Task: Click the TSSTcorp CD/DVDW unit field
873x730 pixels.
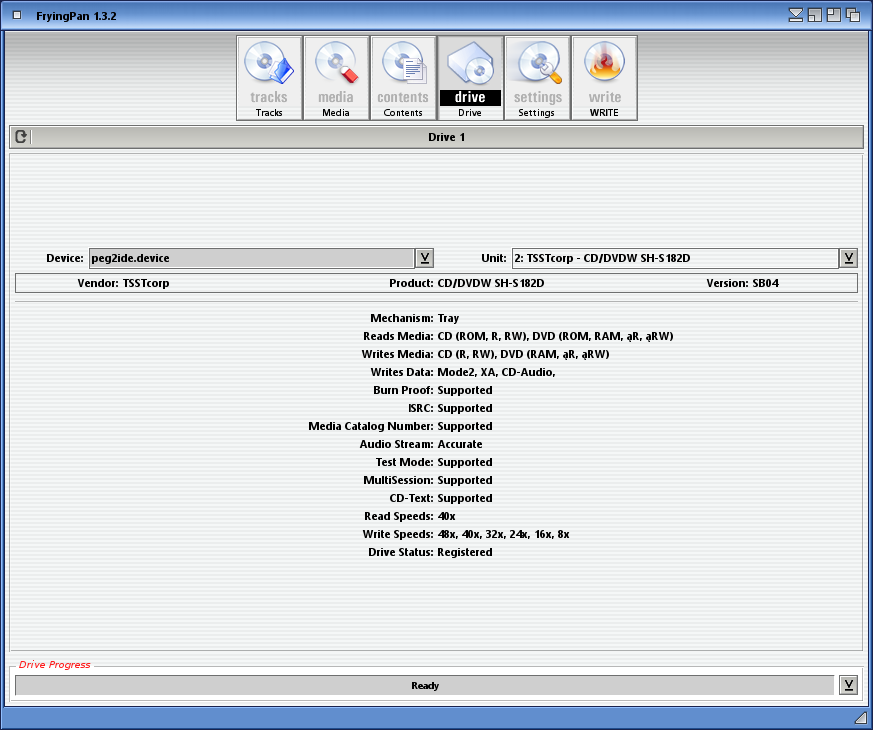Action: (674, 258)
